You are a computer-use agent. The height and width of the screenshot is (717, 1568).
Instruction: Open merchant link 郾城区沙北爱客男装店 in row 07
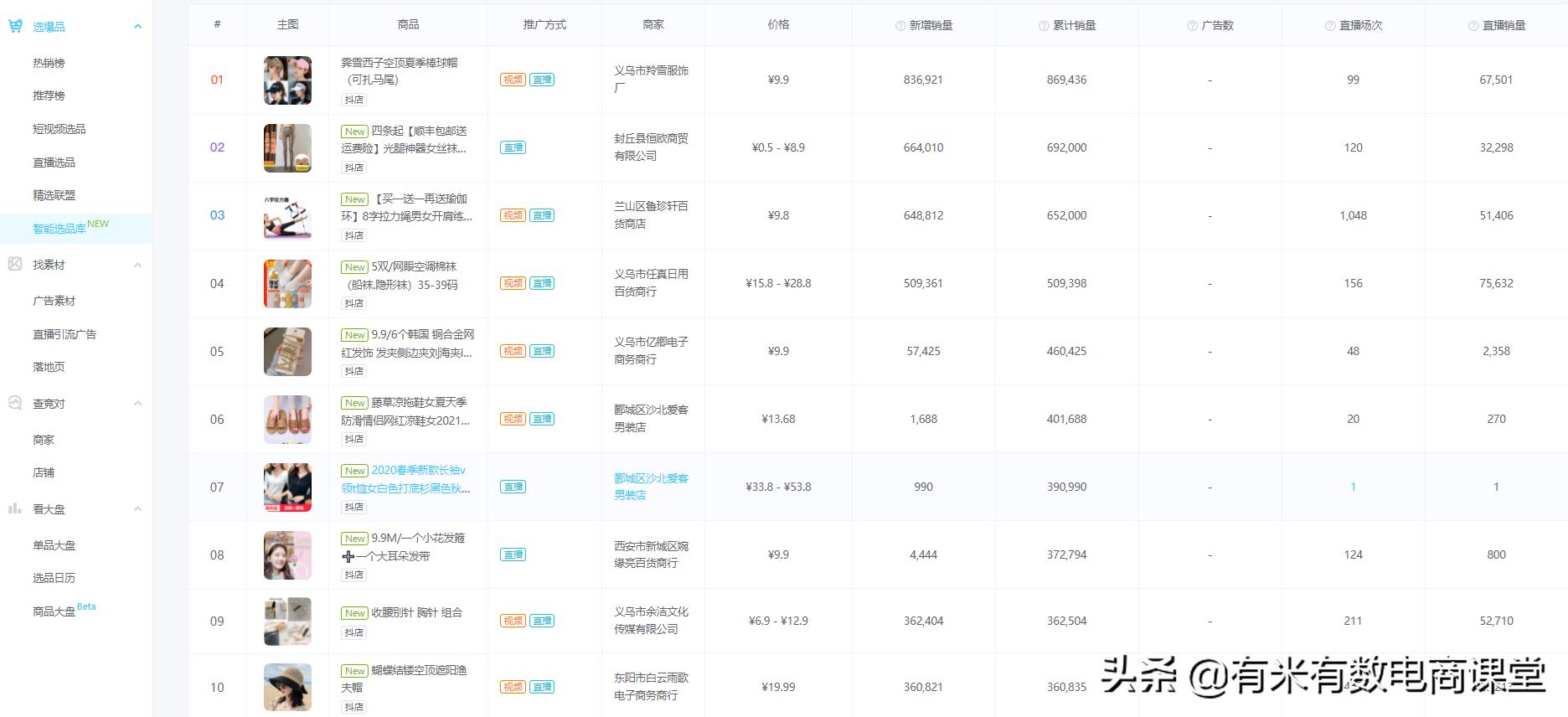pos(651,487)
